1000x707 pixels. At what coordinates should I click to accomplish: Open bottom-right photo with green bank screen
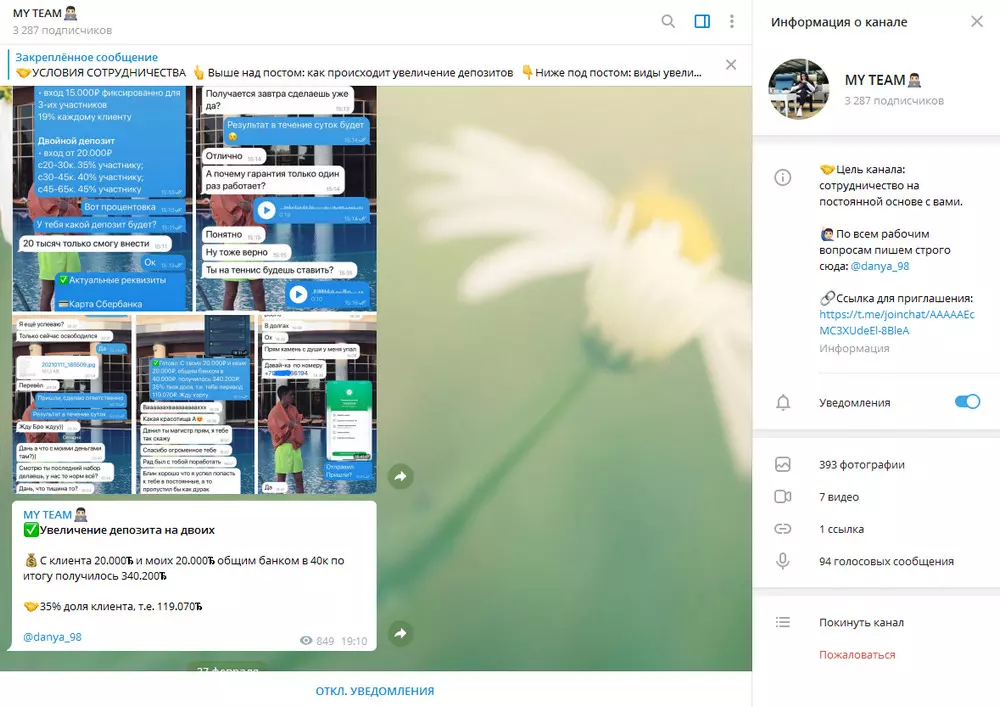317,404
